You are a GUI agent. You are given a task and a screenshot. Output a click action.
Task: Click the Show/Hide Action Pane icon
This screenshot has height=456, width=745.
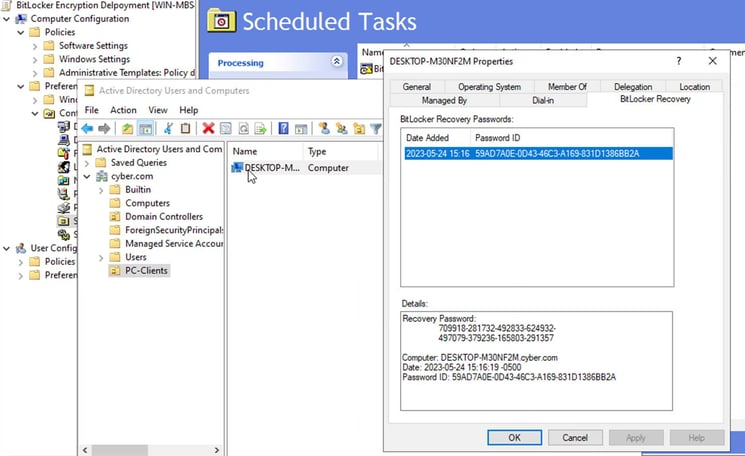click(x=301, y=128)
